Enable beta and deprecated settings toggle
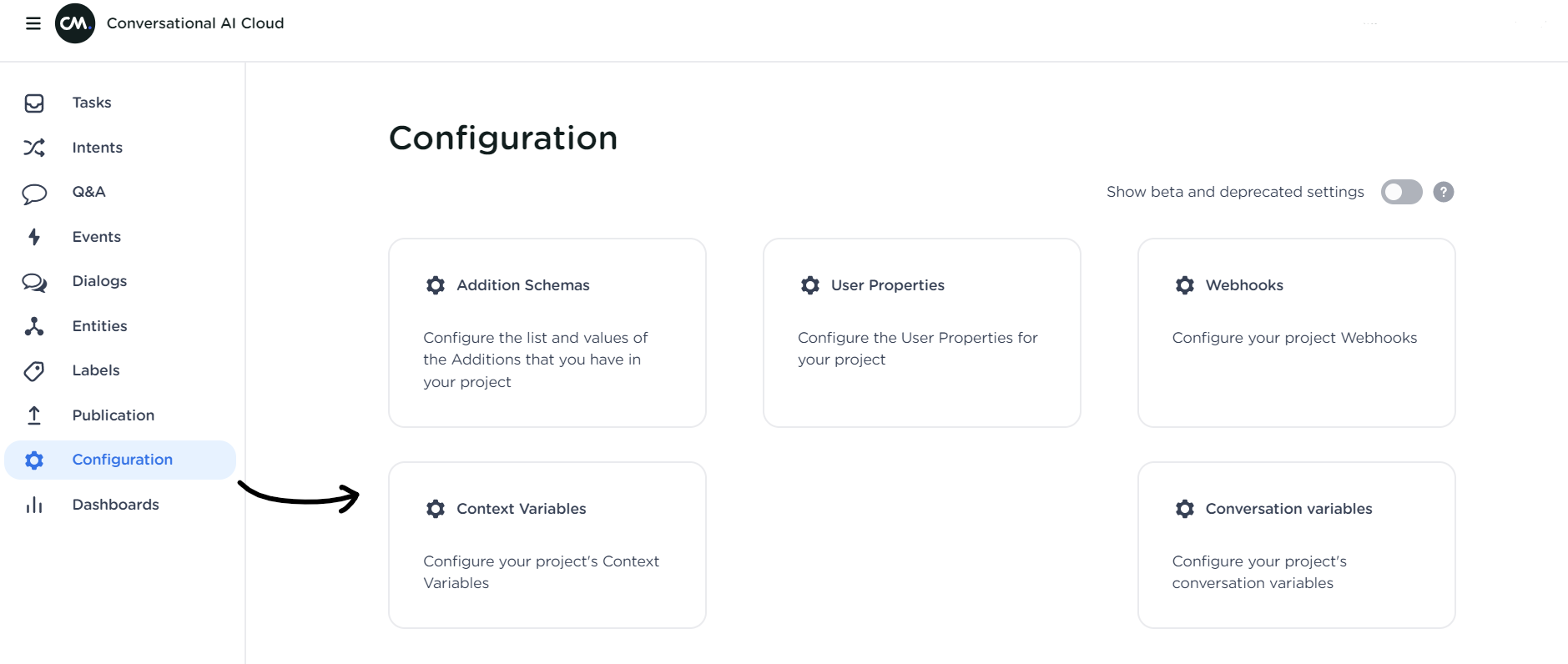This screenshot has width=1568, height=664. (x=1402, y=192)
